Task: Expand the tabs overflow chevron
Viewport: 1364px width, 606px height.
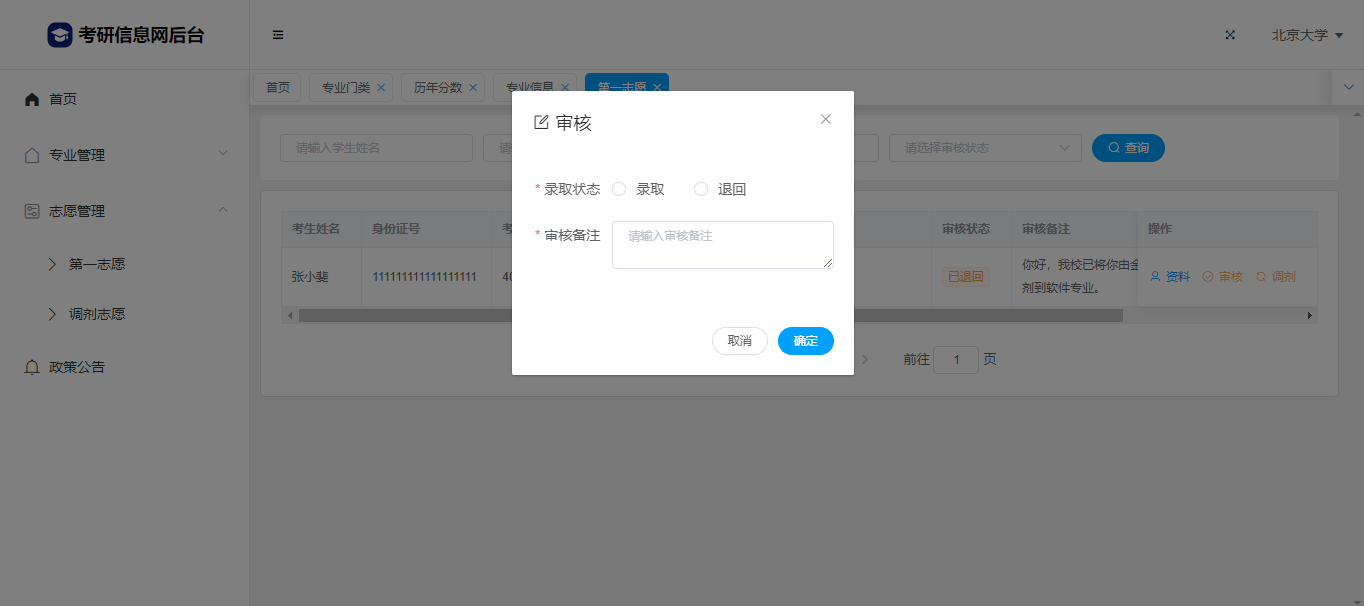Action: tap(1348, 88)
